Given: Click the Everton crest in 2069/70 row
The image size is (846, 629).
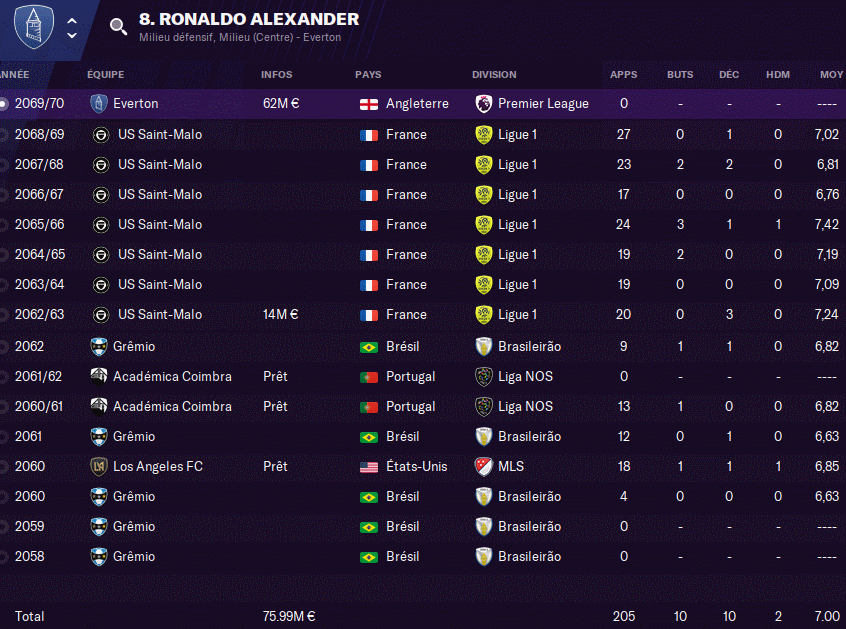Looking at the screenshot, I should 99,104.
